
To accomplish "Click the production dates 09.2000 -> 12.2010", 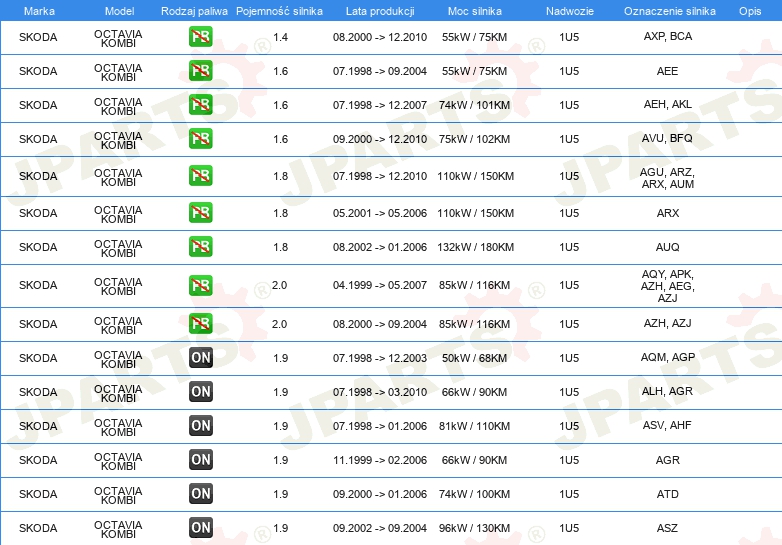I will (x=380, y=139).
